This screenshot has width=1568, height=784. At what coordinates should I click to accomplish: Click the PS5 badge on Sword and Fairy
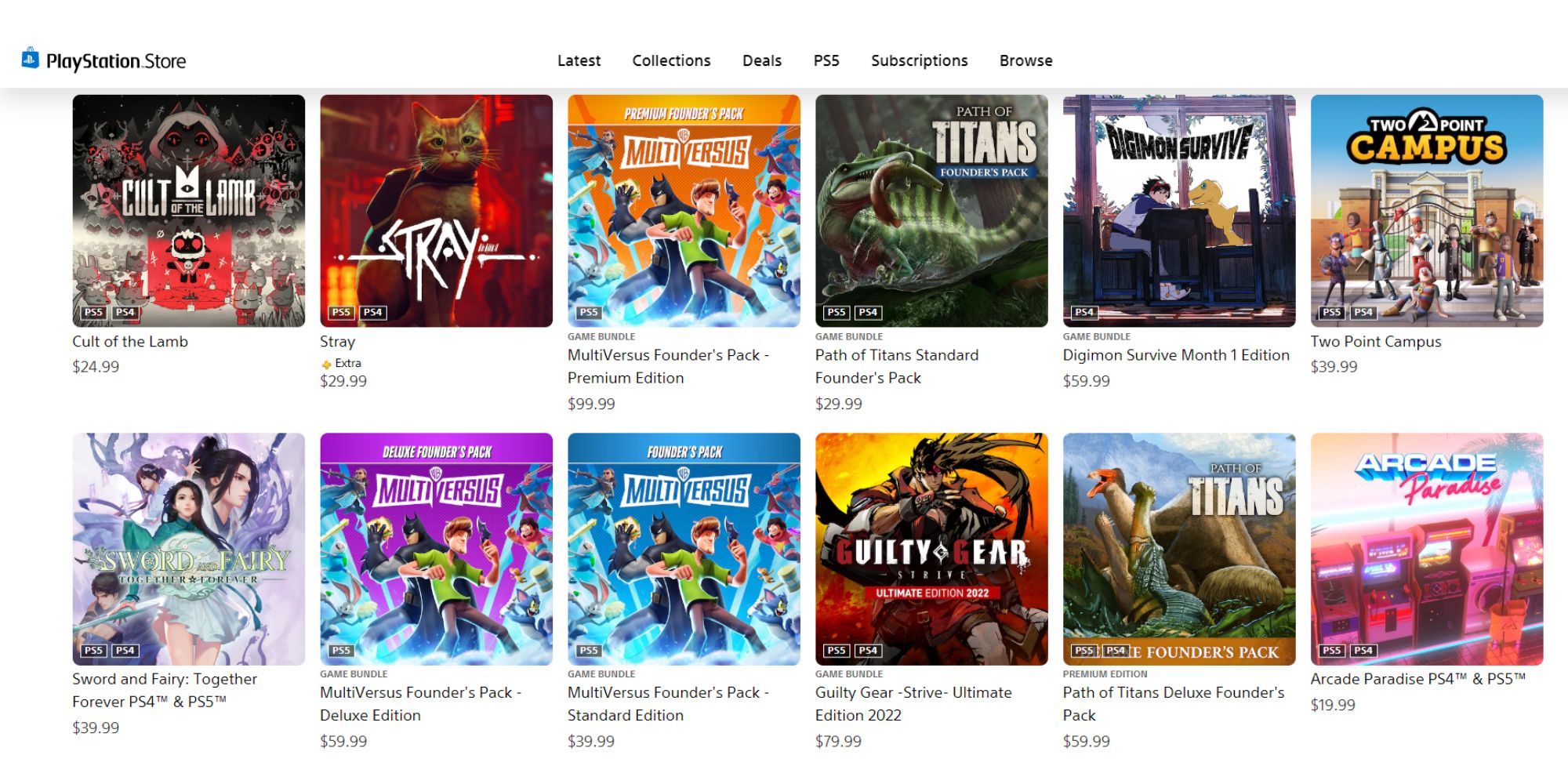coord(94,650)
